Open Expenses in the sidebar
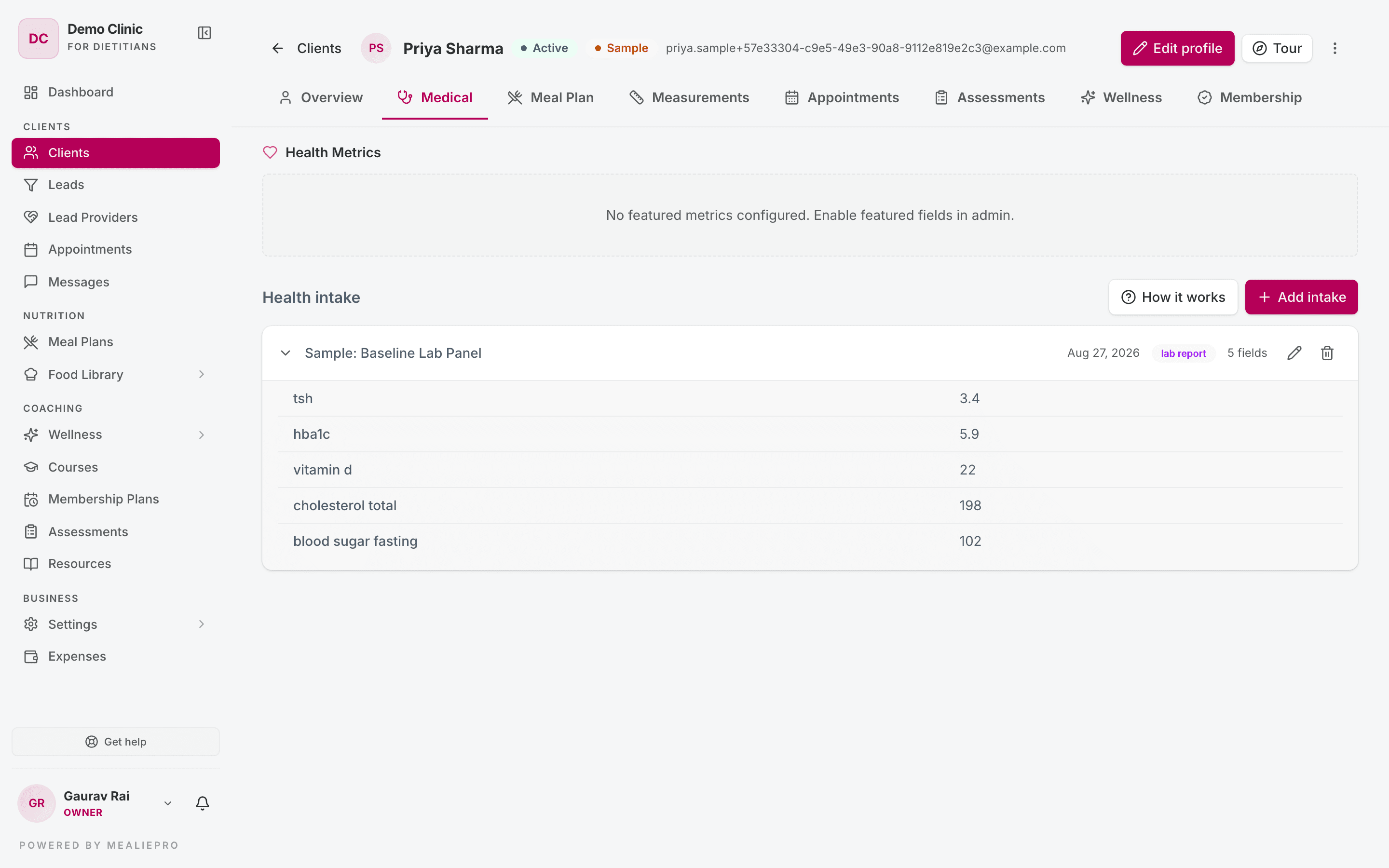This screenshot has width=1389, height=868. [x=115, y=656]
